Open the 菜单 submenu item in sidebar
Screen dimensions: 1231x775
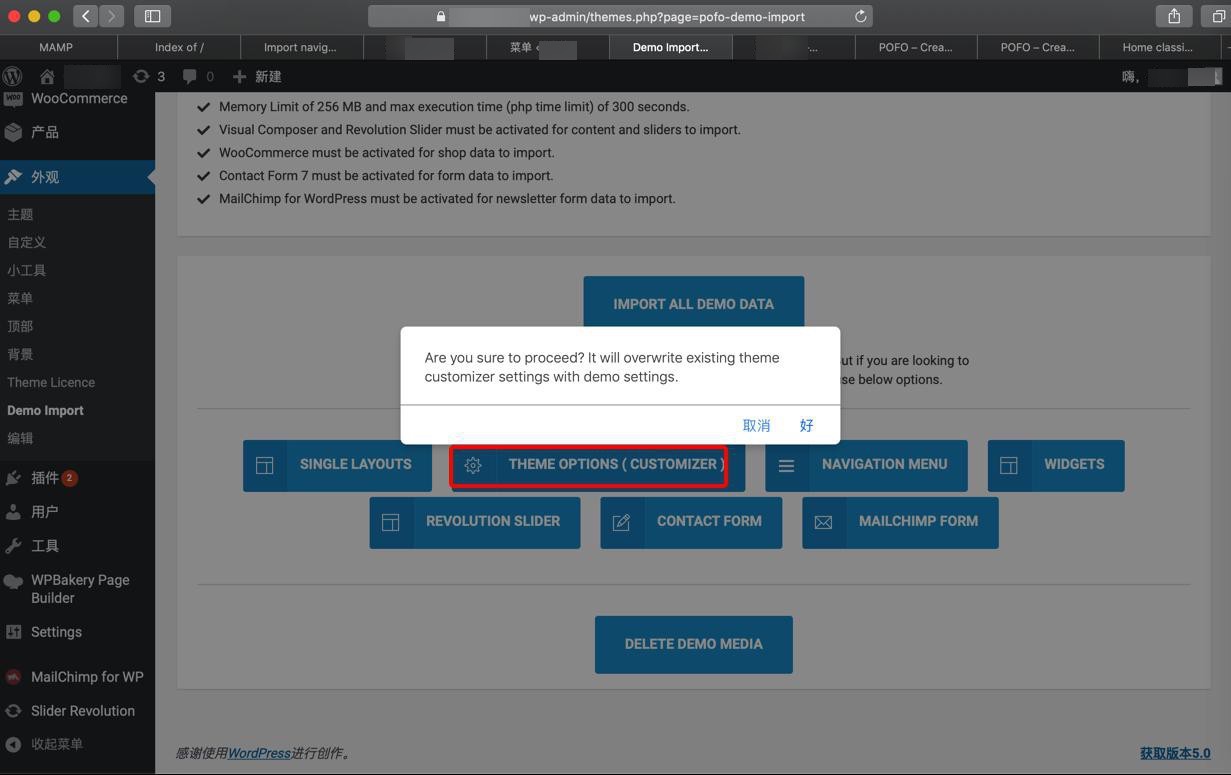20,298
